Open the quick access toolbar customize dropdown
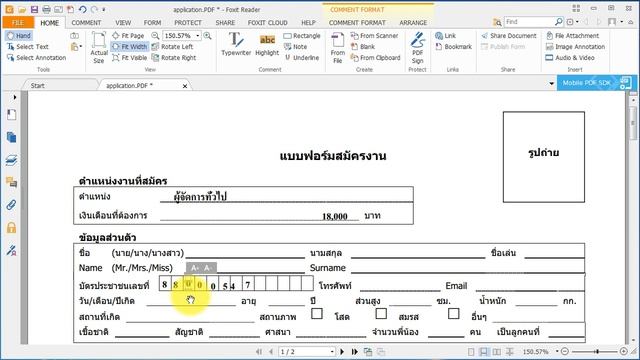Image resolution: width=640 pixels, height=360 pixels. click(104, 9)
